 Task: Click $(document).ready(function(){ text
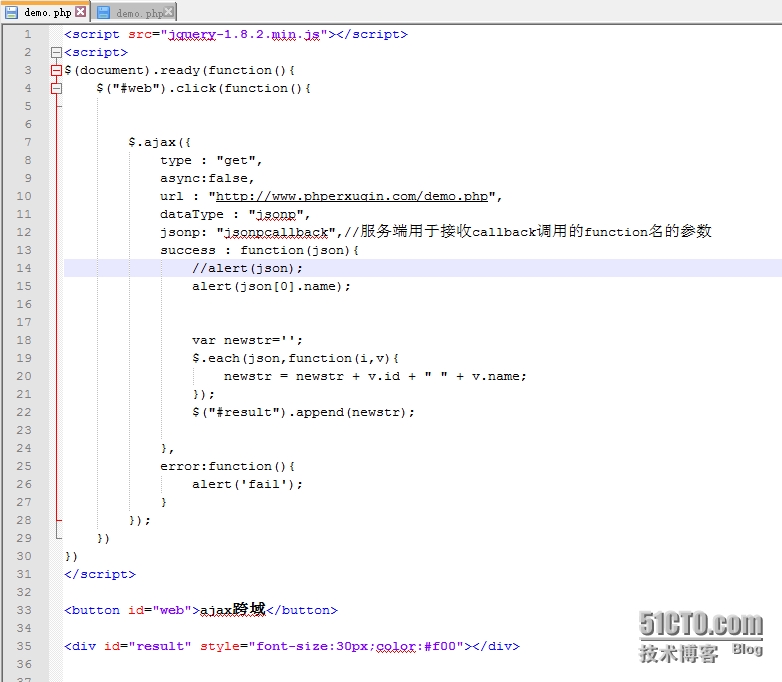click(180, 70)
